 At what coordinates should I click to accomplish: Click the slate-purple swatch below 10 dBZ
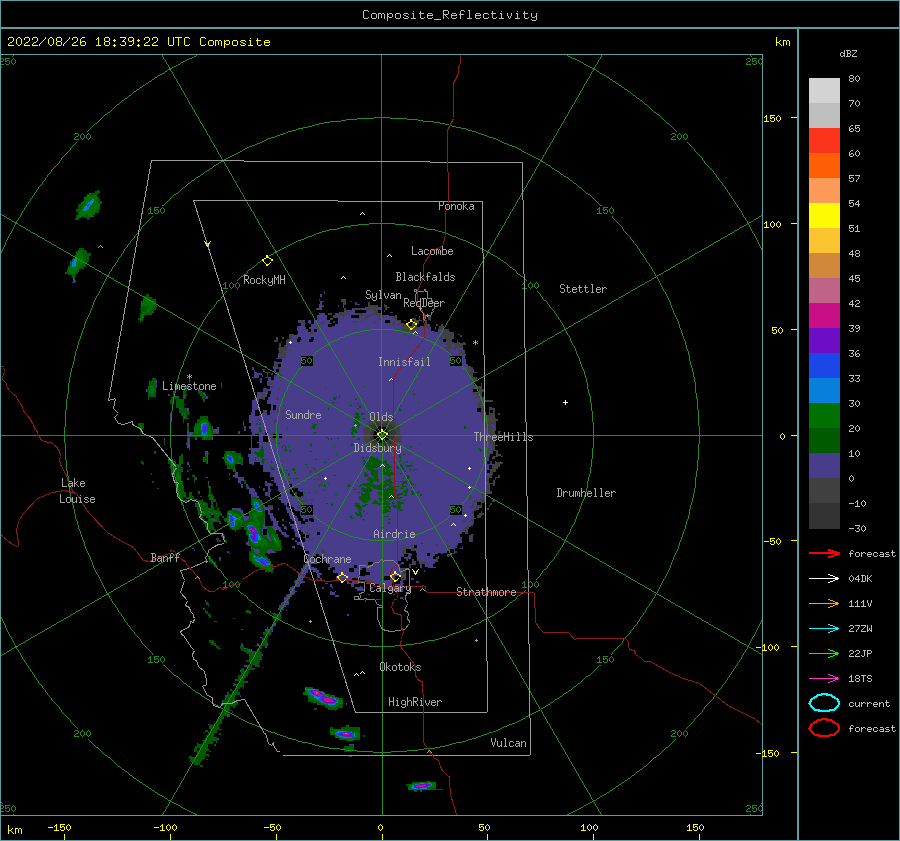824,465
